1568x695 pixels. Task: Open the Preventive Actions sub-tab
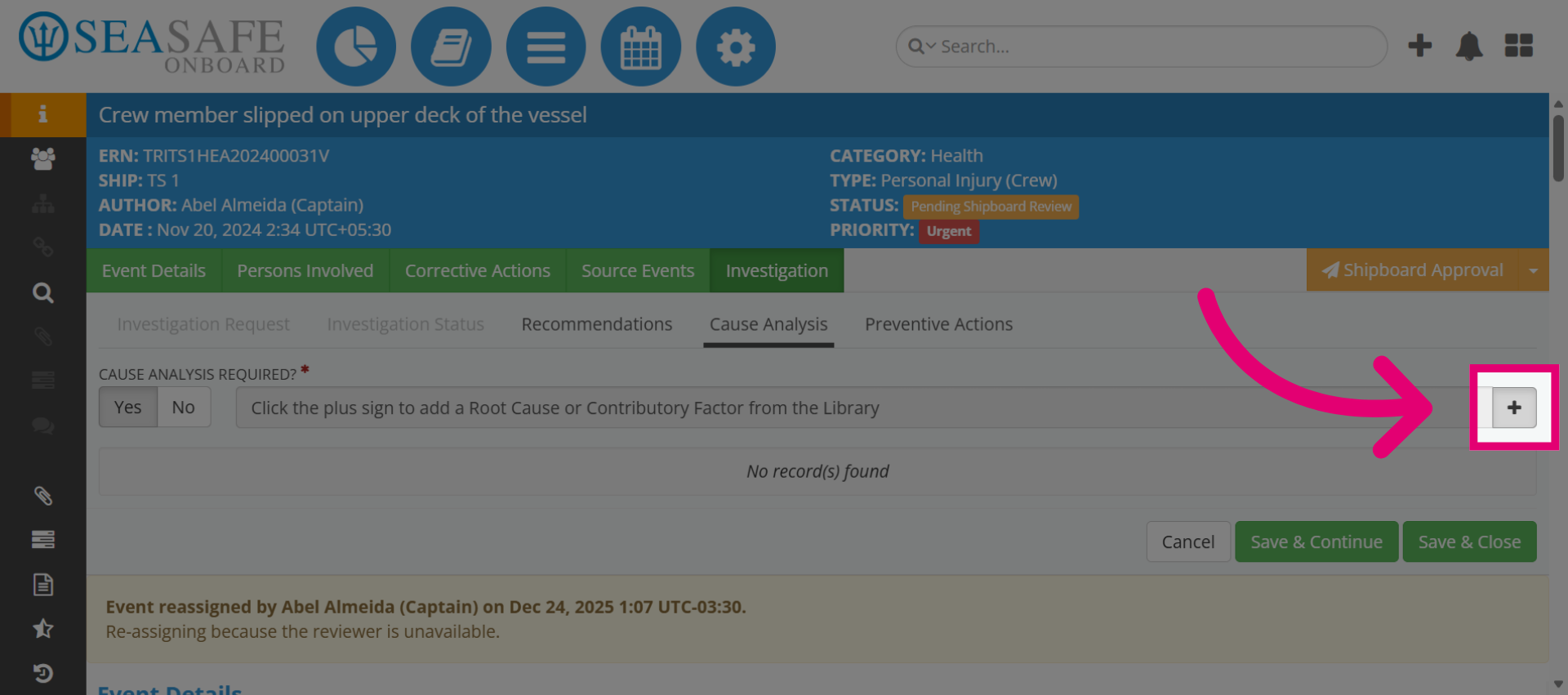point(938,324)
